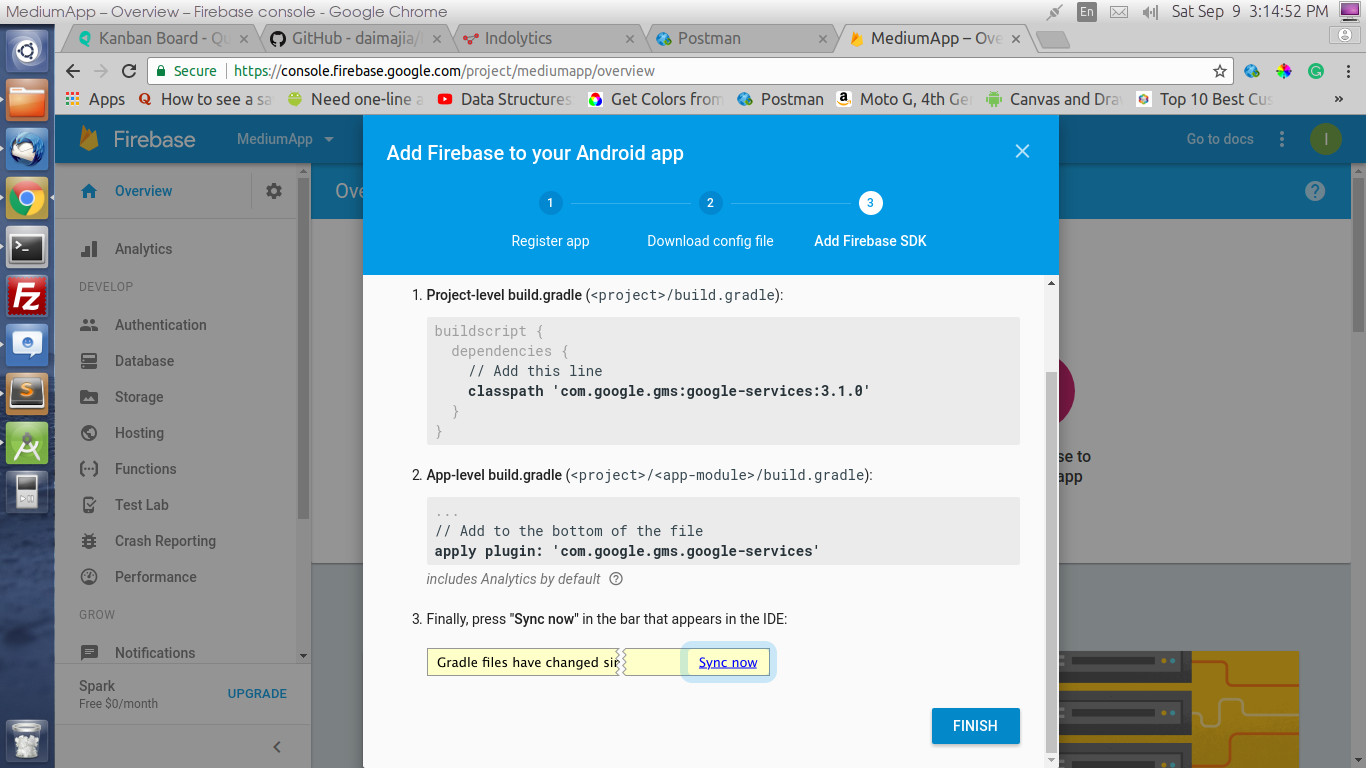Open Sublime Text from the dock
Viewport: 1366px width, 768px height.
[27, 393]
